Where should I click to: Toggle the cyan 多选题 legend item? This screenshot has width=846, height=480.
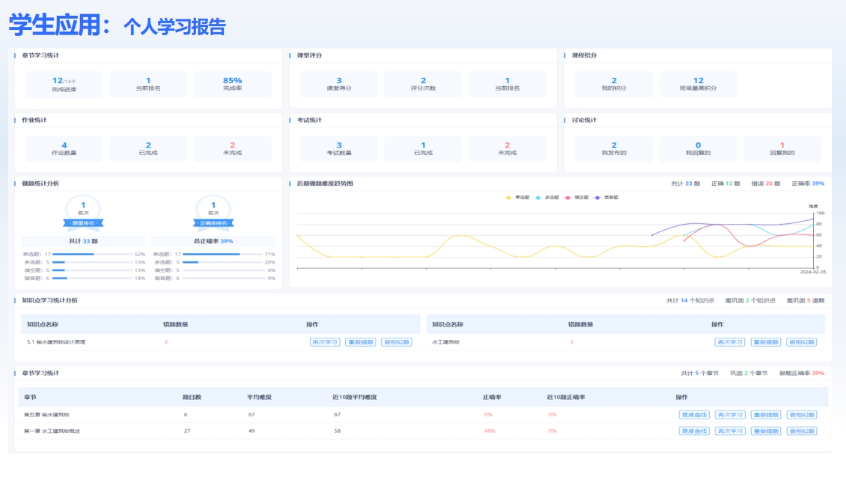coord(547,197)
